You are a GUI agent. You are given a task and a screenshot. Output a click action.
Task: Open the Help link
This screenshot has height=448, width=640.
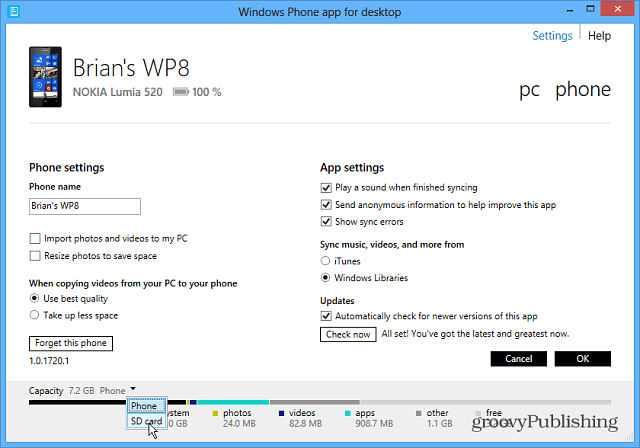click(599, 35)
